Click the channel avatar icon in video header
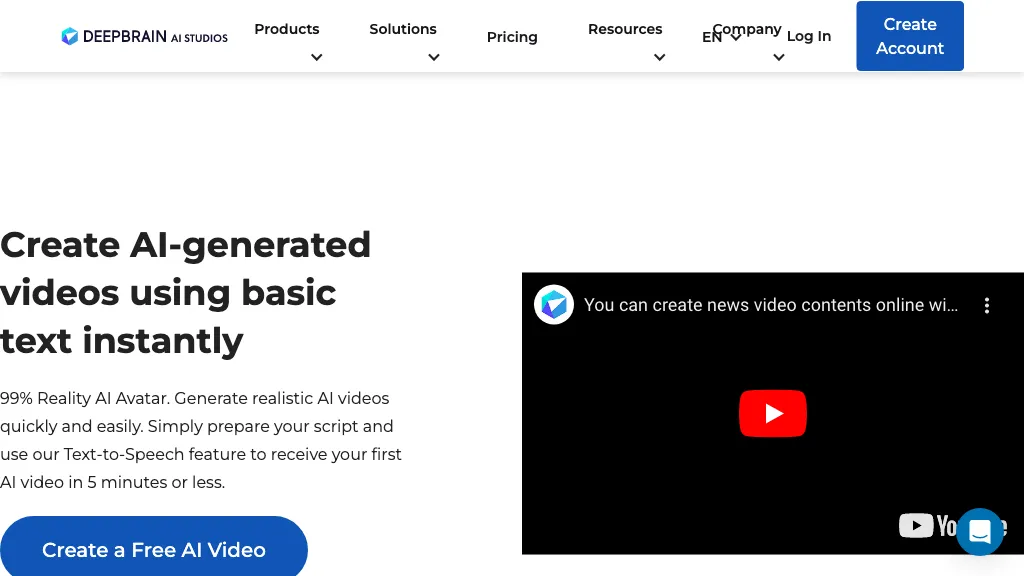The width and height of the screenshot is (1024, 576). 554,305
